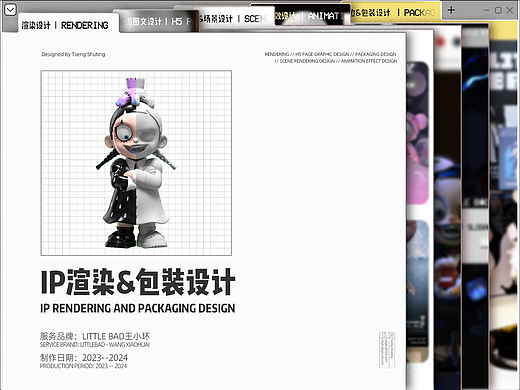
Task: Minimize the window
Action: click(487, 11)
